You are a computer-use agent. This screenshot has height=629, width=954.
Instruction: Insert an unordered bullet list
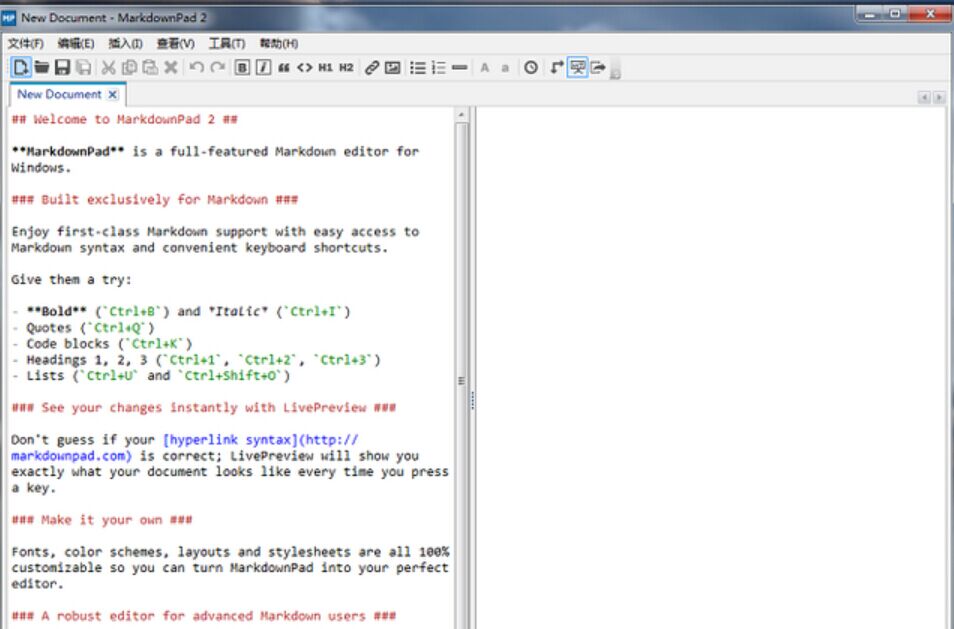point(418,68)
